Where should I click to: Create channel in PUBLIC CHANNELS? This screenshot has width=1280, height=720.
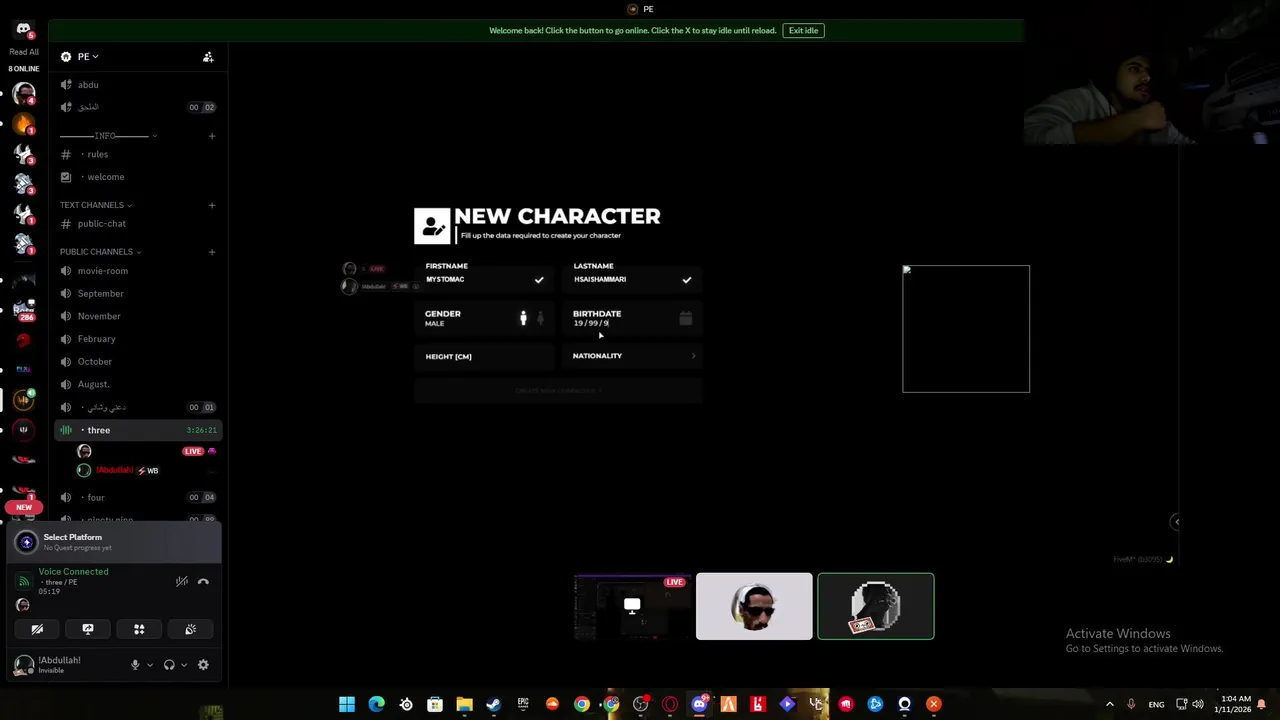tap(211, 252)
